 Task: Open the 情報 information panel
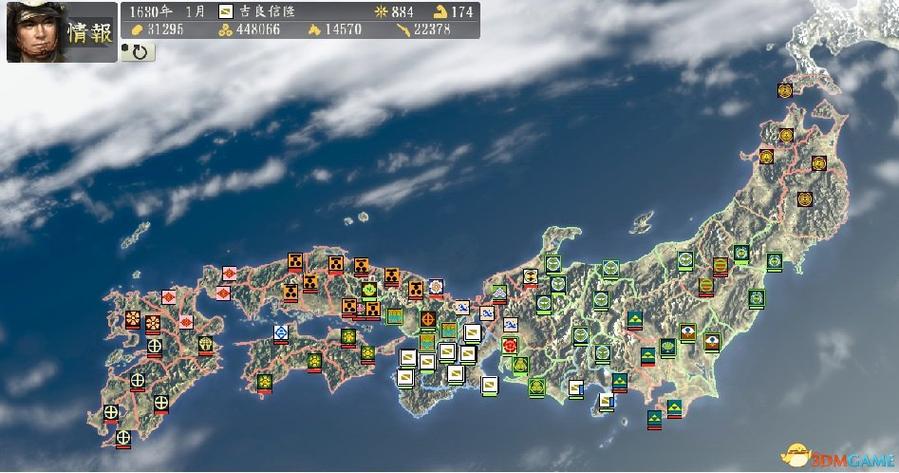pyautogui.click(x=90, y=33)
